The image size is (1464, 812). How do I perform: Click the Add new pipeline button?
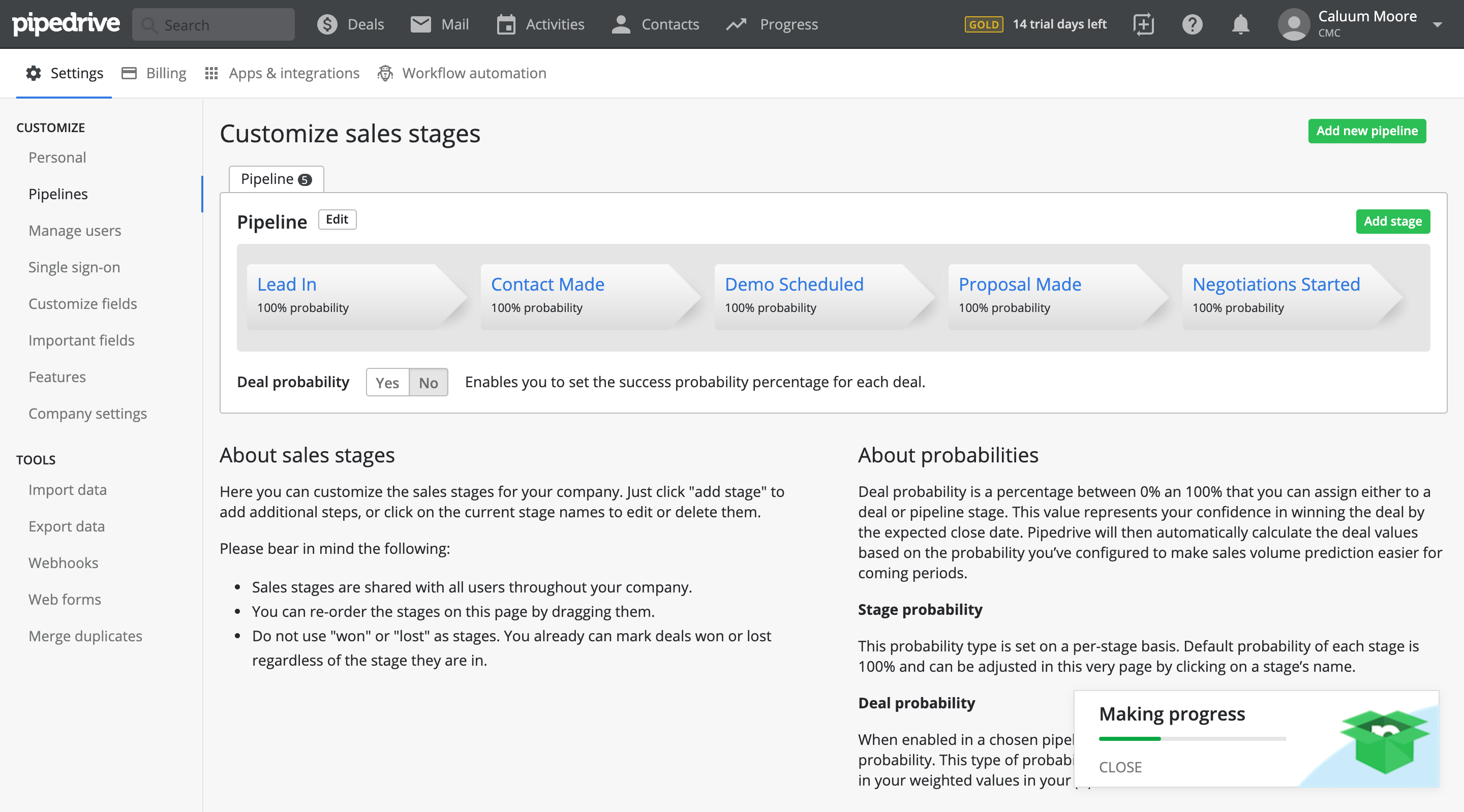[x=1366, y=131]
